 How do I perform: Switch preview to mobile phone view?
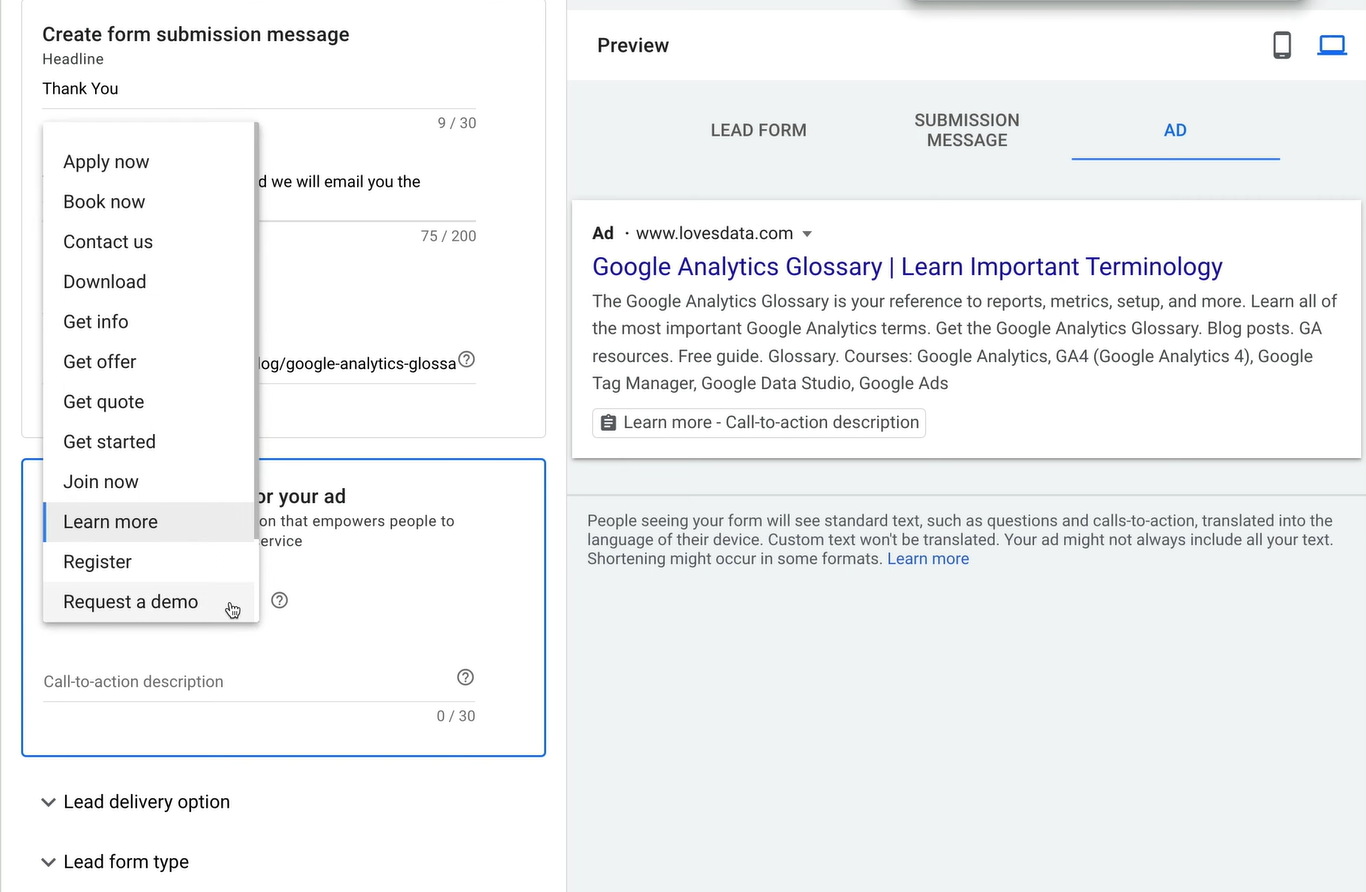click(1282, 45)
